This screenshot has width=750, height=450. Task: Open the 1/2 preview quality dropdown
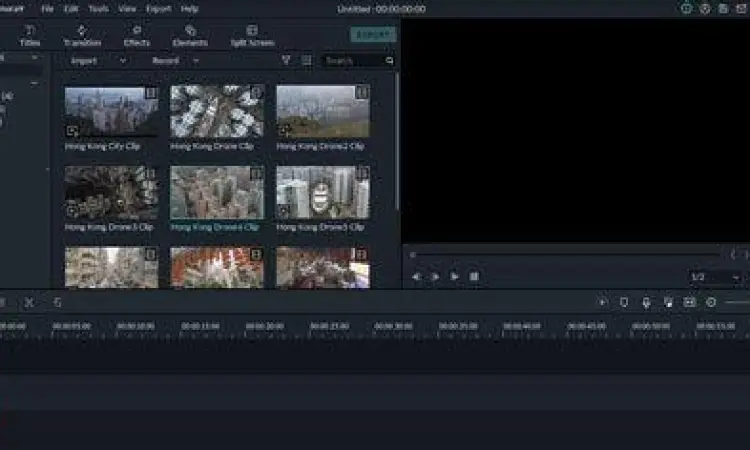[716, 277]
